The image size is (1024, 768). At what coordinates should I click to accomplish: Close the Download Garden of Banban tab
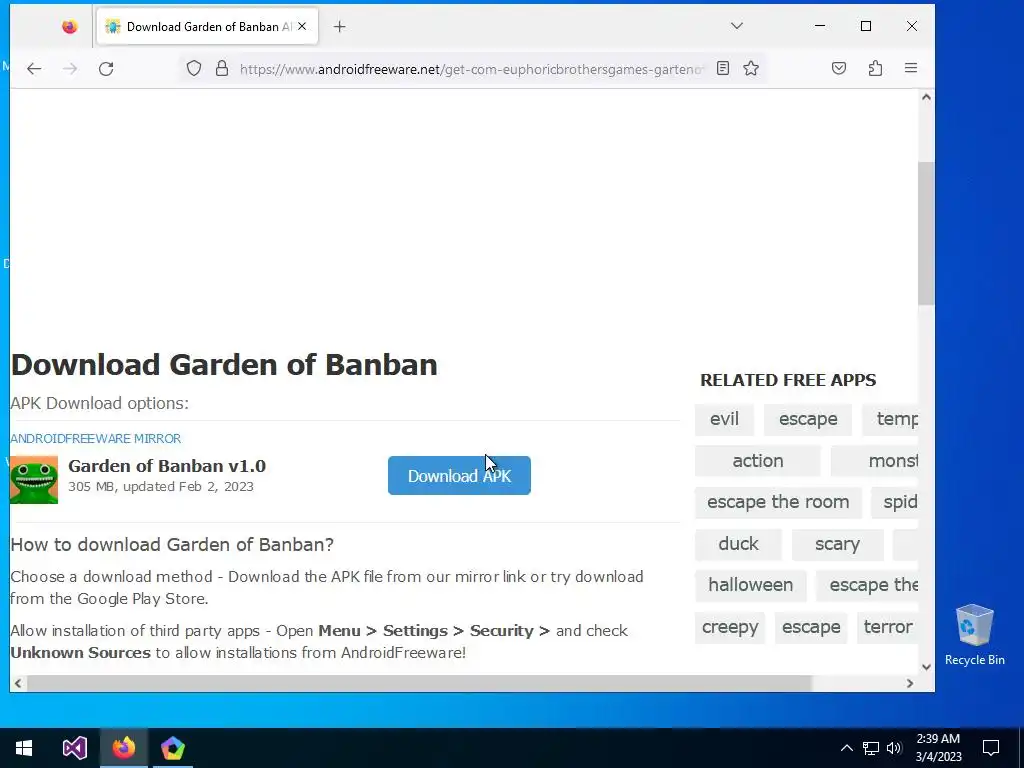(302, 27)
